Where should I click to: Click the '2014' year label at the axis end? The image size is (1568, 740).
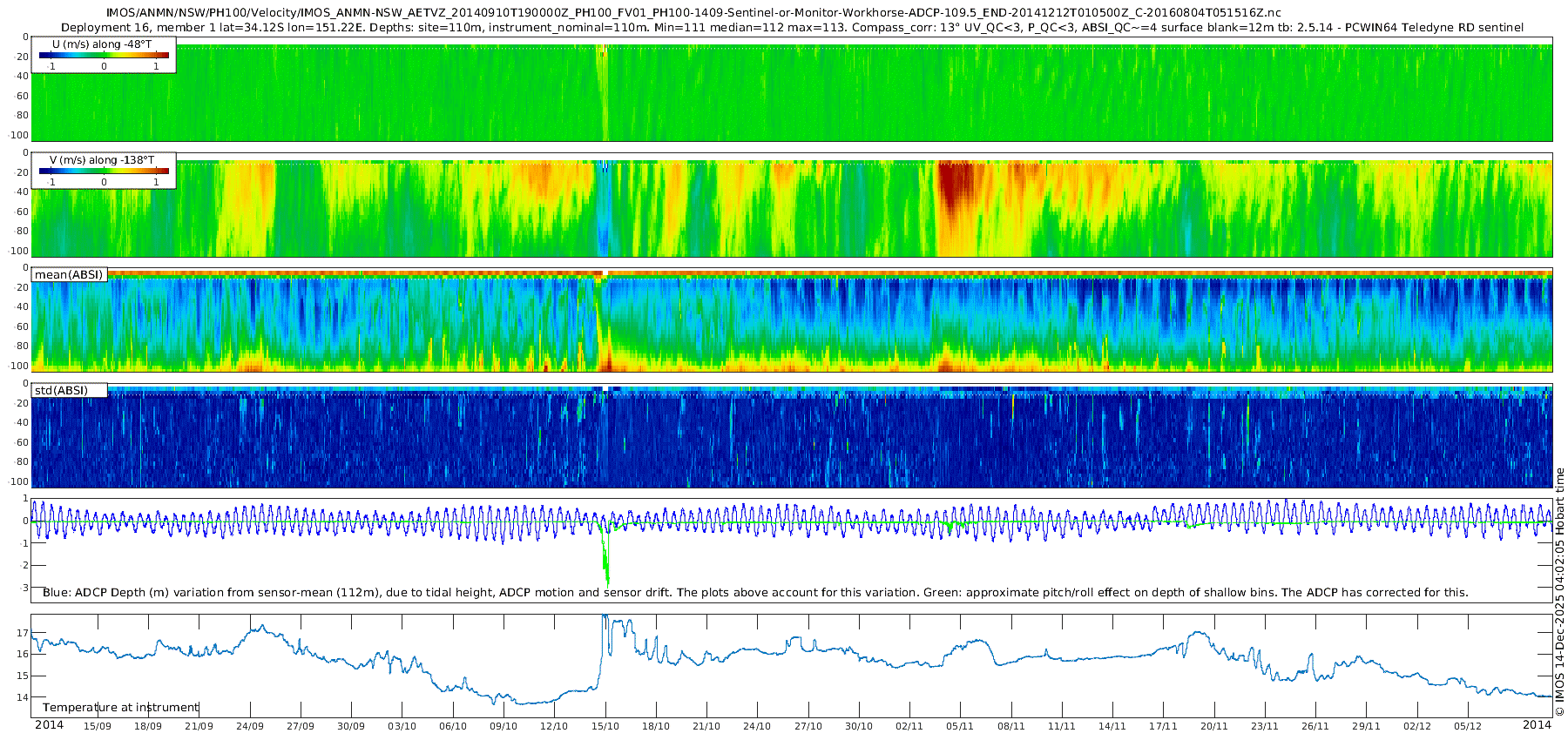[x=1538, y=725]
